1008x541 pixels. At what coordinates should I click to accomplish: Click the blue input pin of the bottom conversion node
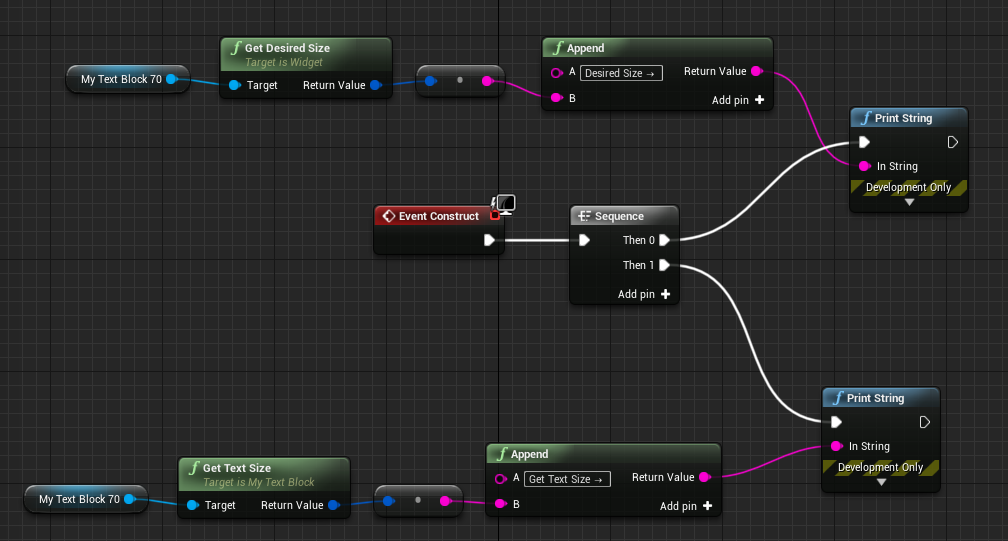(388, 501)
